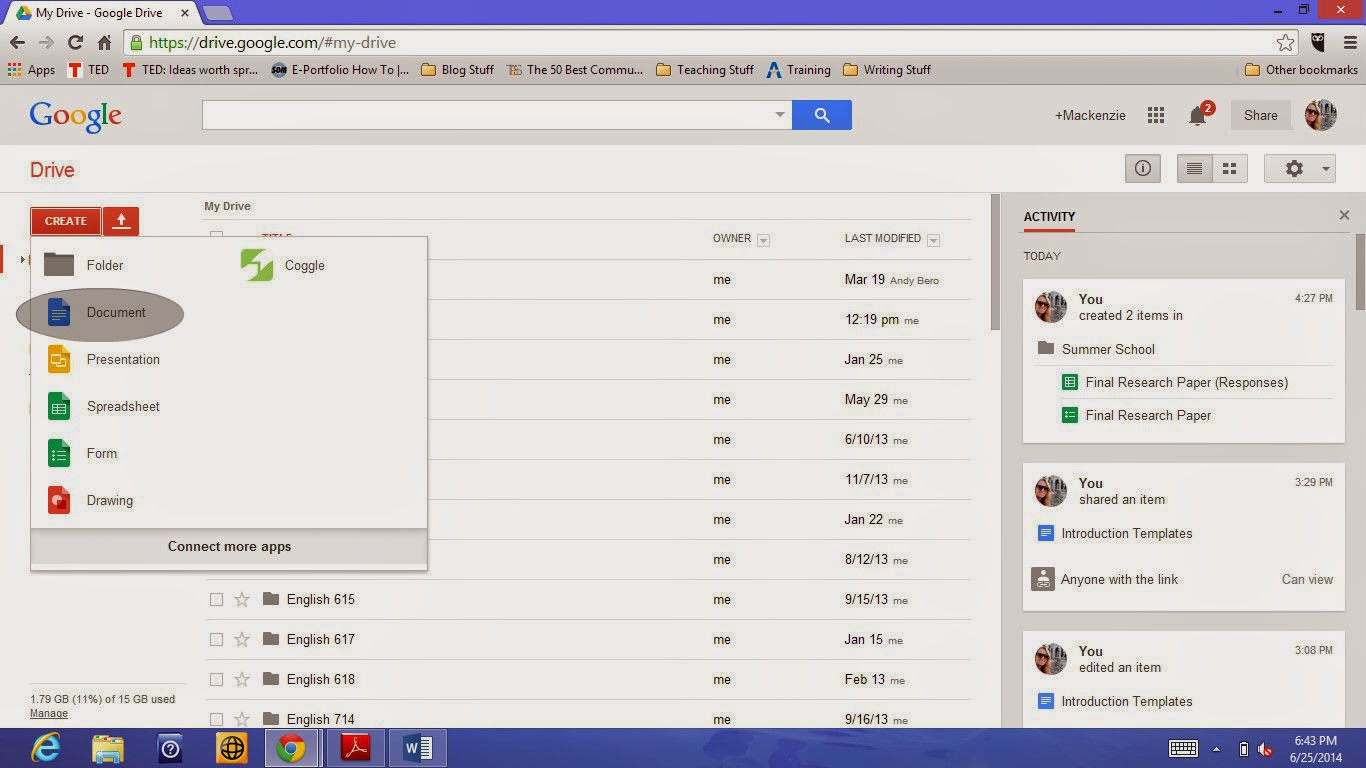Select the checkbox next to English 615
This screenshot has width=1366, height=768.
216,599
